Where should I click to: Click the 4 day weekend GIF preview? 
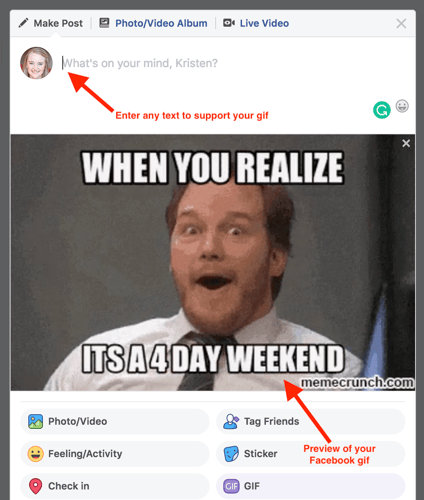tap(213, 262)
